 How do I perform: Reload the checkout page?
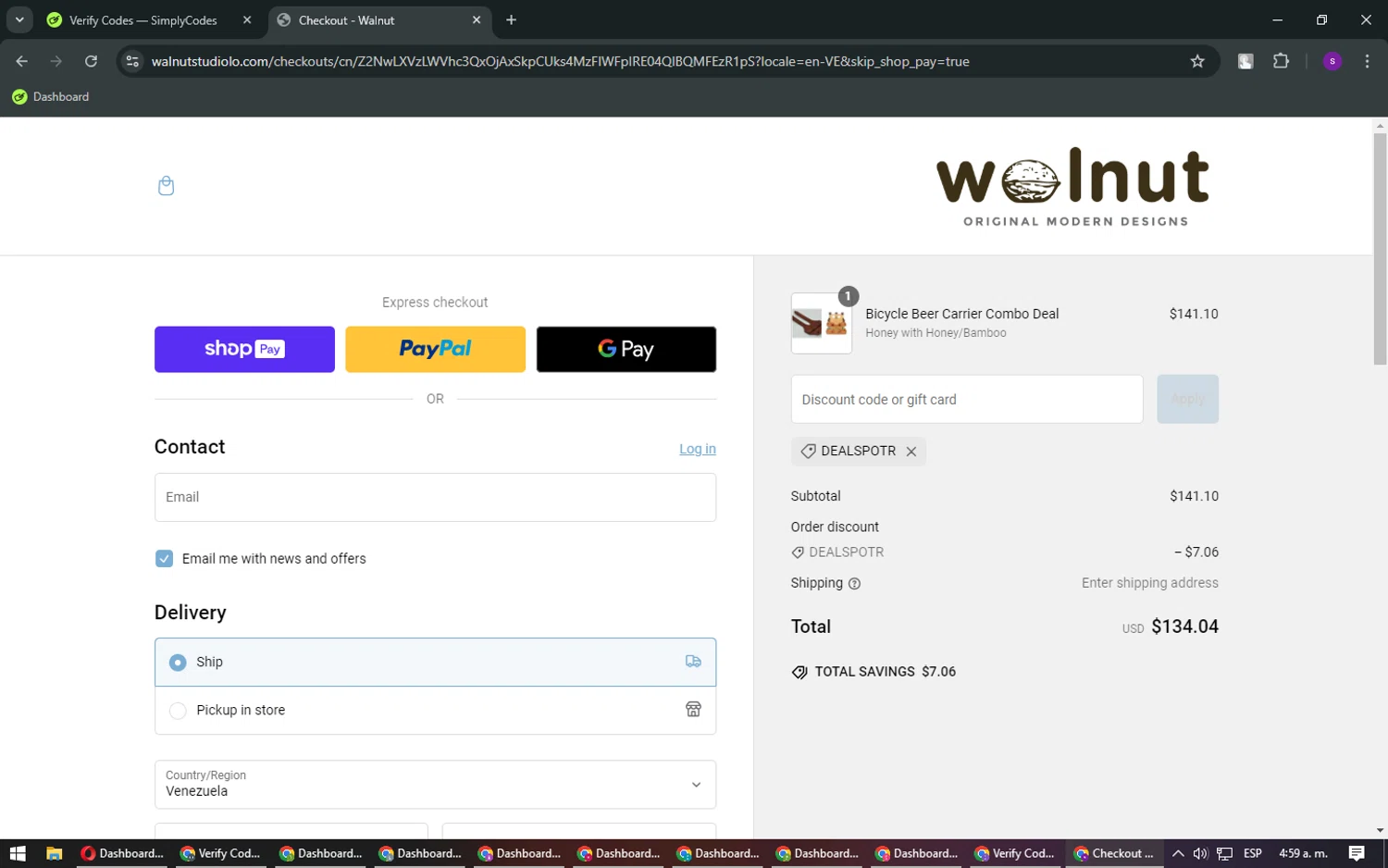(x=91, y=61)
